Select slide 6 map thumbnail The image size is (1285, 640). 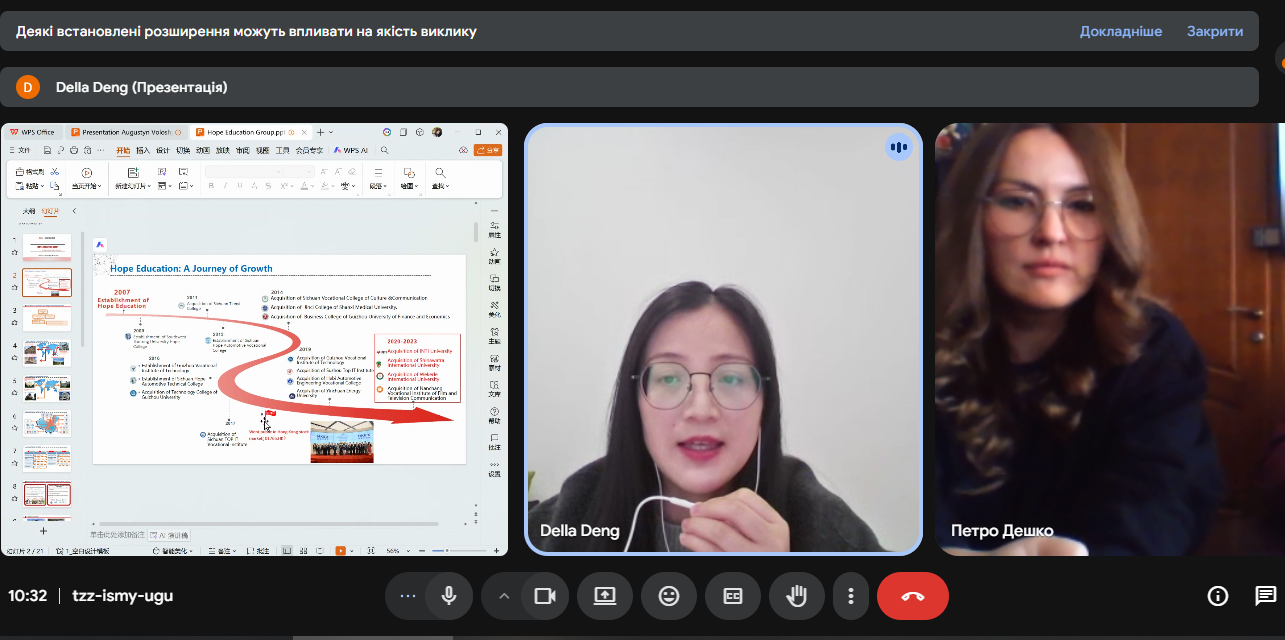coord(47,423)
